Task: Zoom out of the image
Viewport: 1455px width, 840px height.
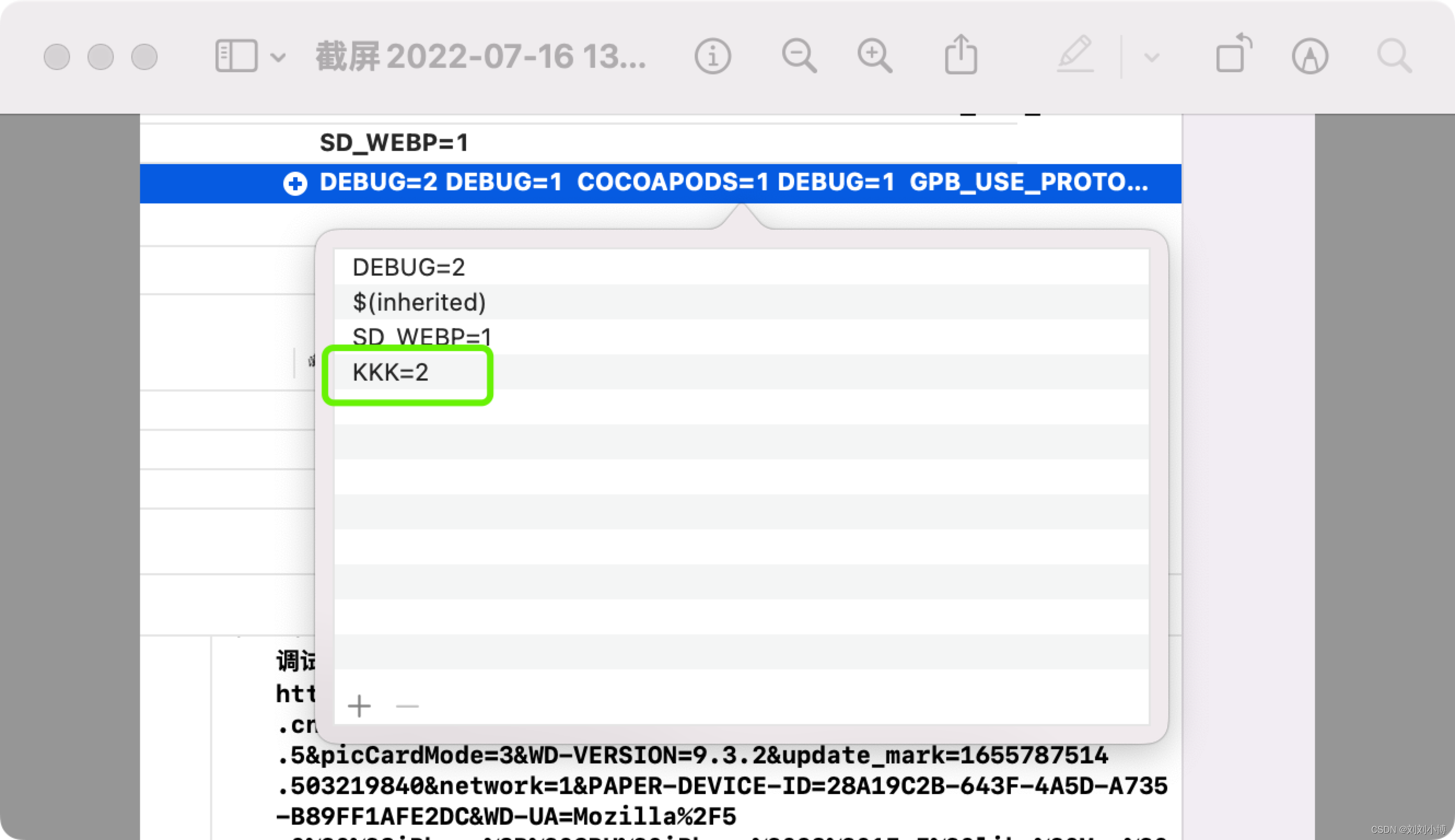Action: click(x=799, y=56)
